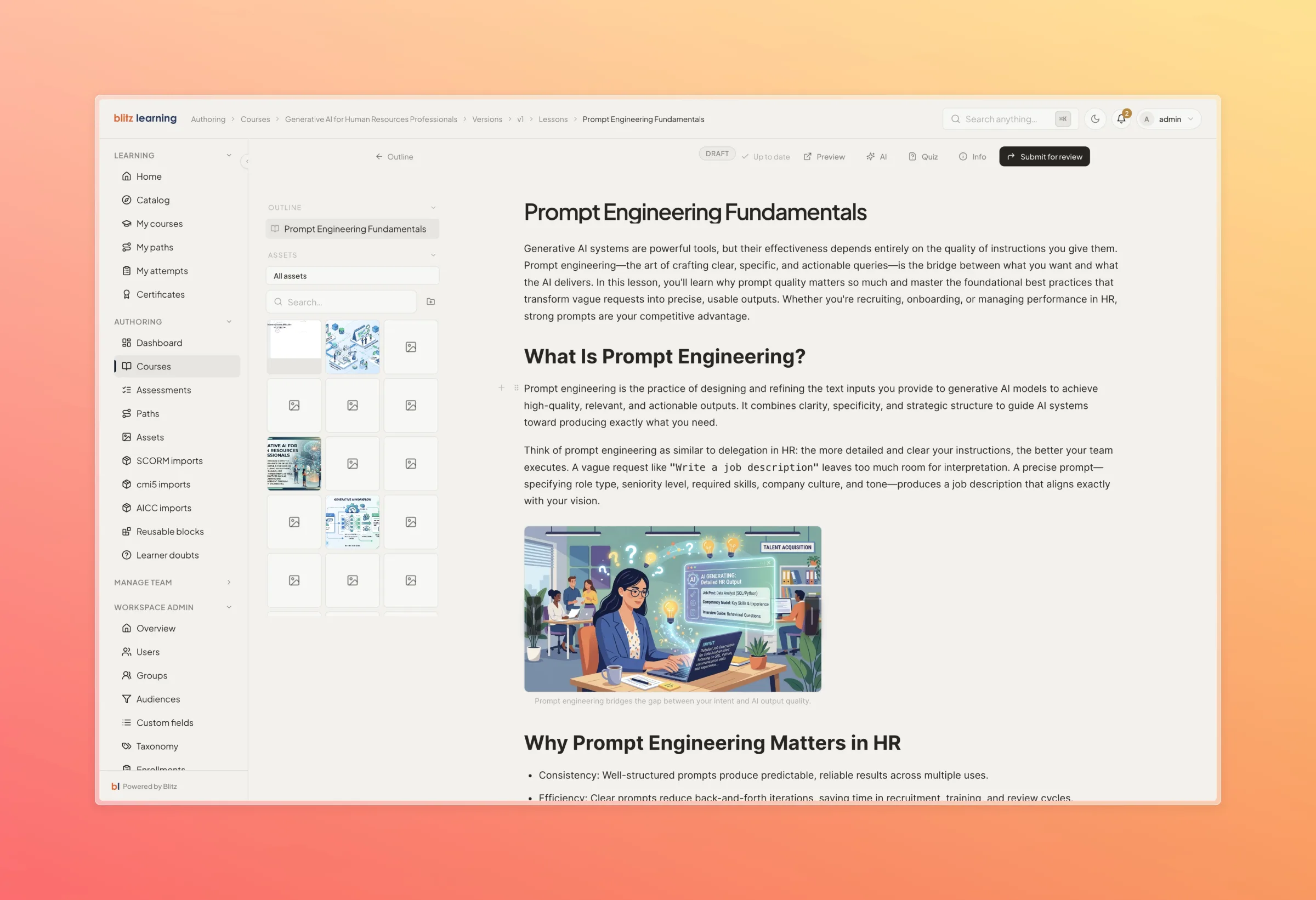Viewport: 1316px width, 900px height.
Task: Click the Lessons breadcrumb link
Action: (x=553, y=119)
